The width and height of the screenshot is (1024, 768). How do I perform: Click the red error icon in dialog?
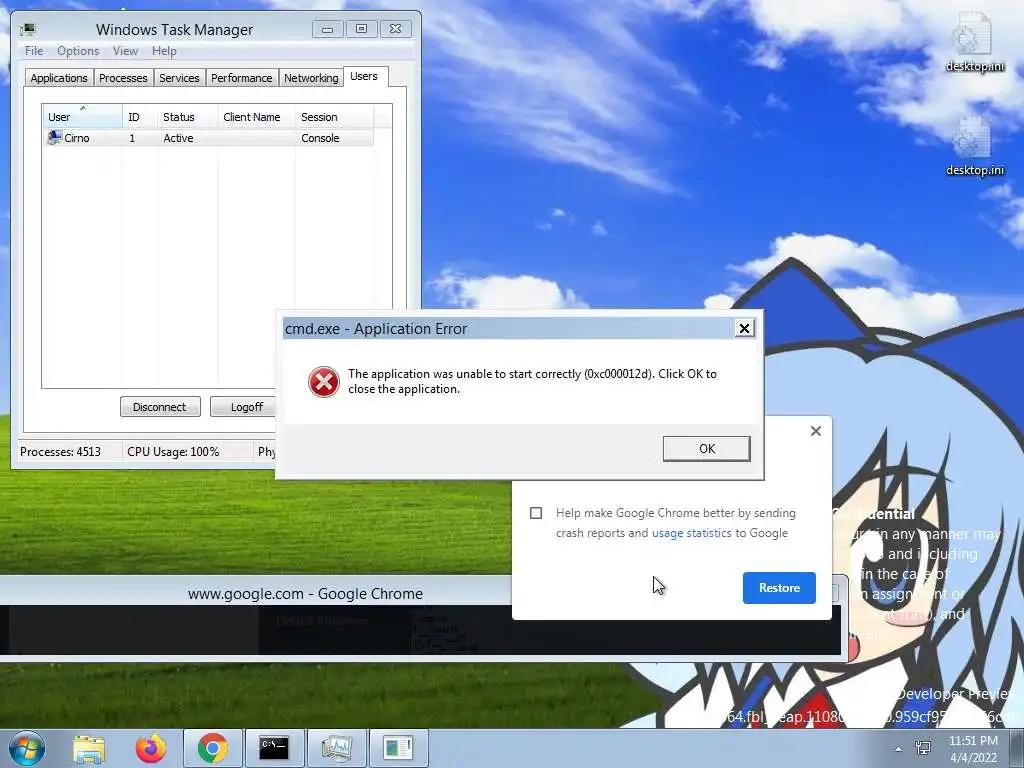point(324,382)
